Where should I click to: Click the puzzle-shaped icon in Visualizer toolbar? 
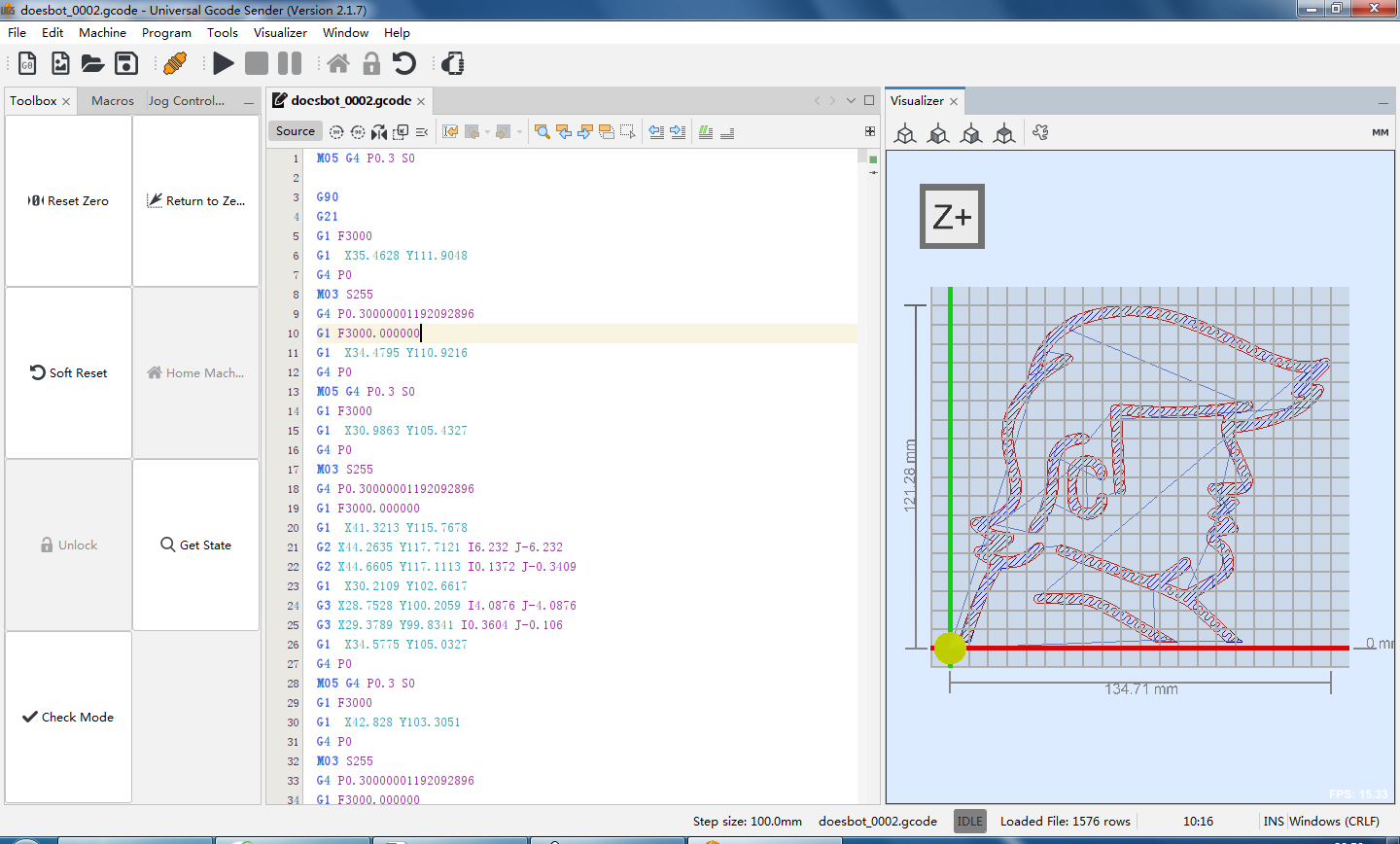(x=1040, y=133)
